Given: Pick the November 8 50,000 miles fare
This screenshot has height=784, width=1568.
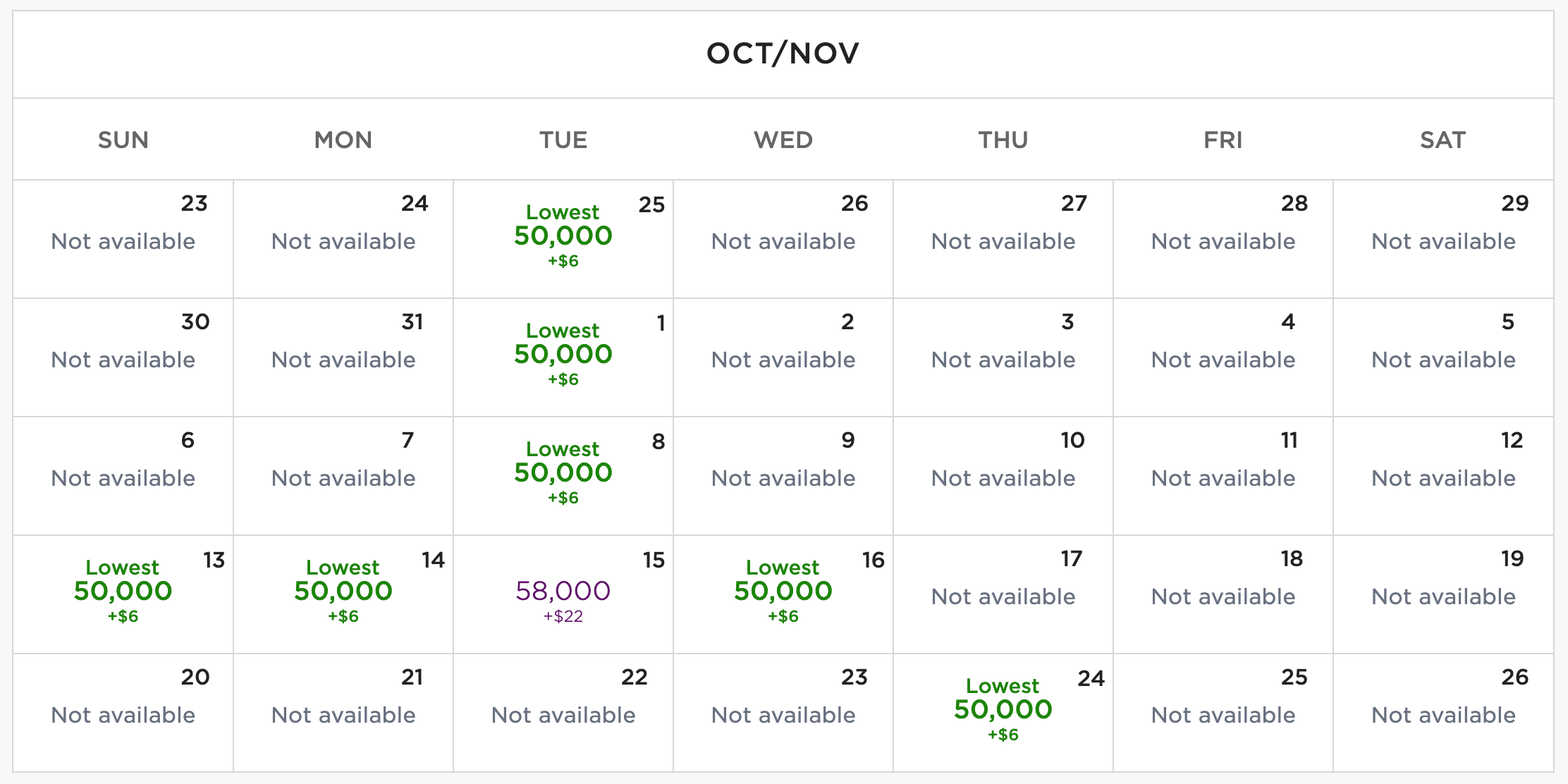Looking at the screenshot, I should (x=563, y=473).
